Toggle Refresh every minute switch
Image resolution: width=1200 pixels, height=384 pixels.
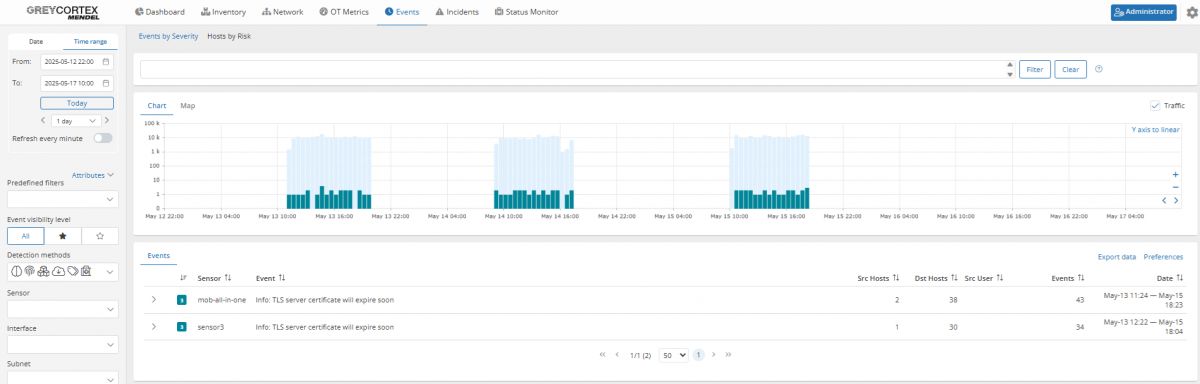[x=103, y=138]
